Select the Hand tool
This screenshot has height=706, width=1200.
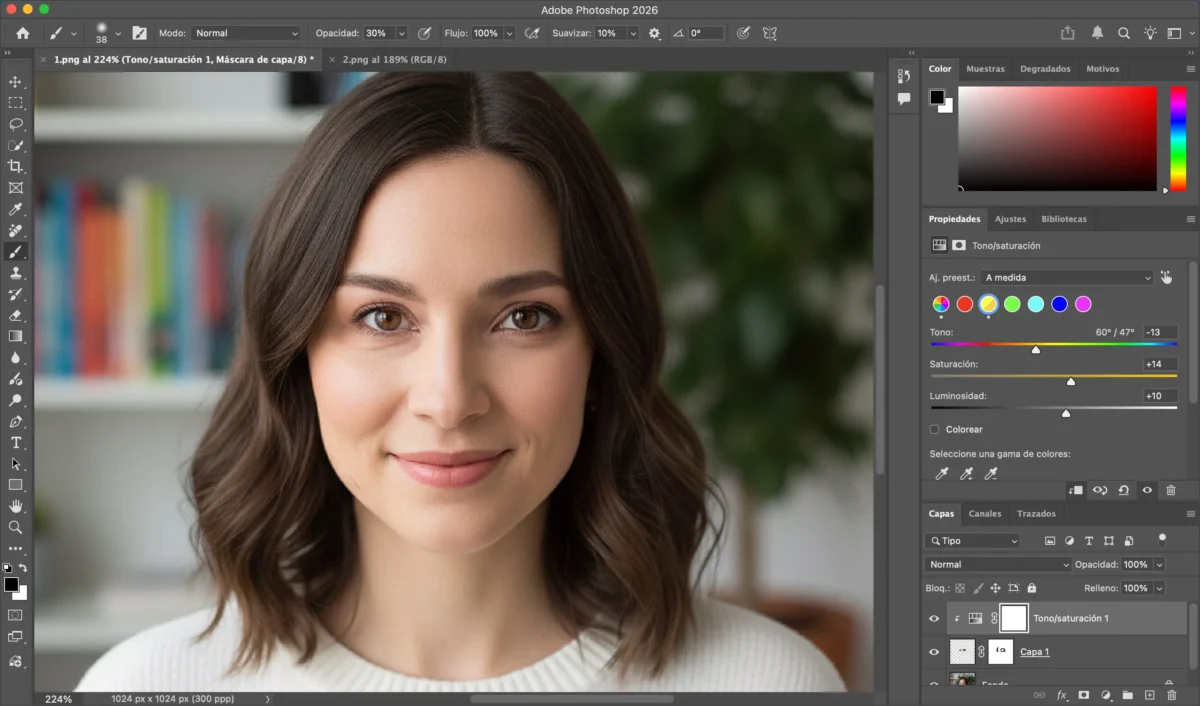tap(15, 506)
